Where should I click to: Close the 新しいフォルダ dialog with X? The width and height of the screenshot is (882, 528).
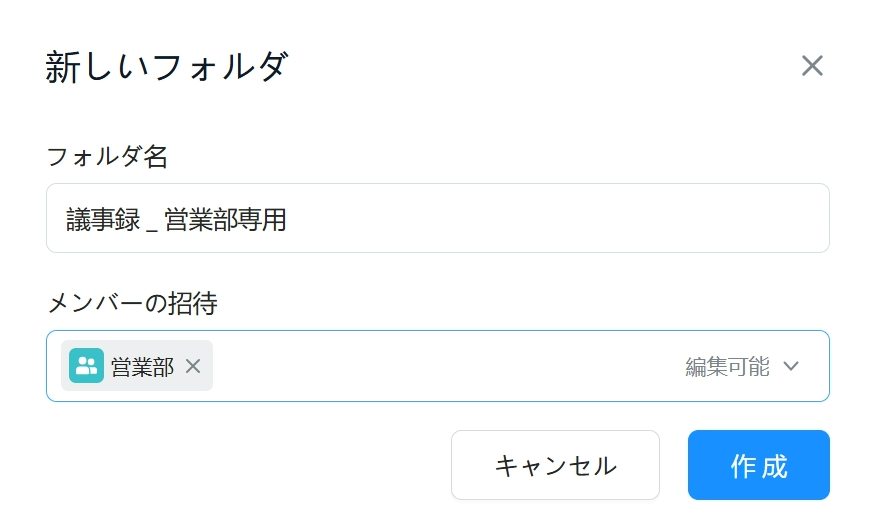[x=812, y=66]
